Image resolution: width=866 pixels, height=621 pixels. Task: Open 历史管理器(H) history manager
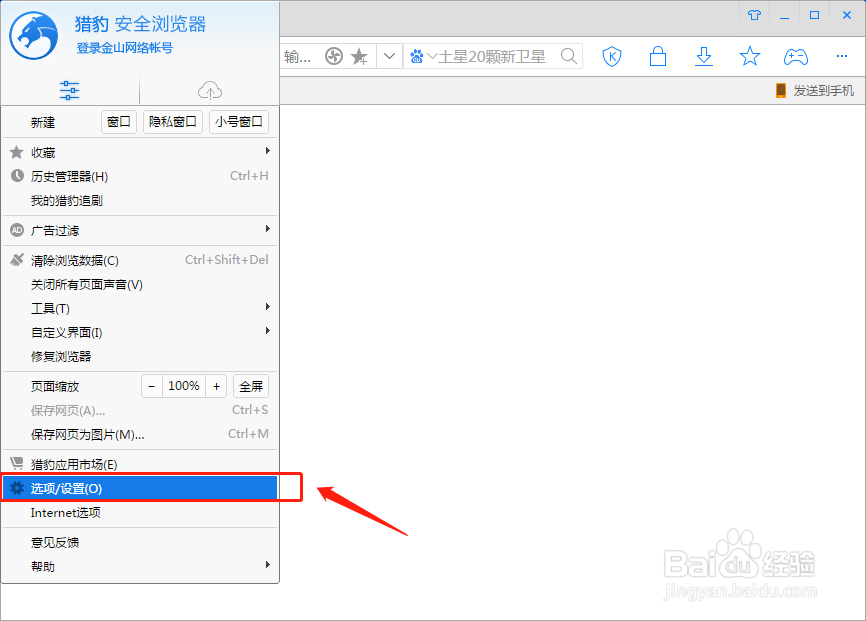(x=140, y=176)
